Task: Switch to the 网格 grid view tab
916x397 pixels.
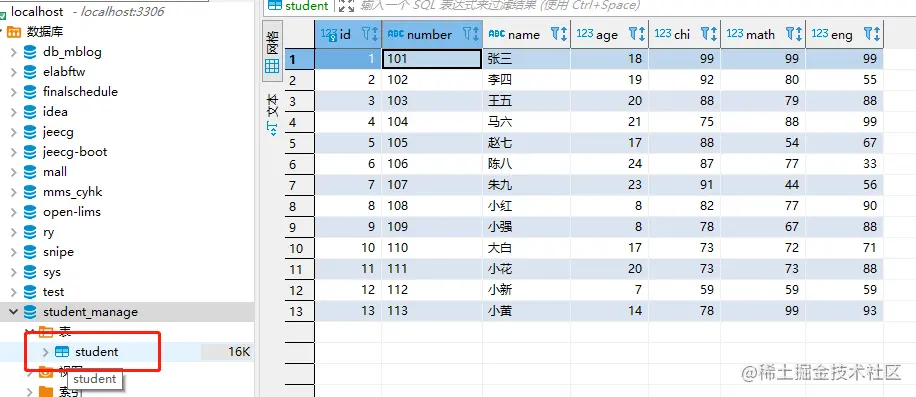Action: (272, 51)
